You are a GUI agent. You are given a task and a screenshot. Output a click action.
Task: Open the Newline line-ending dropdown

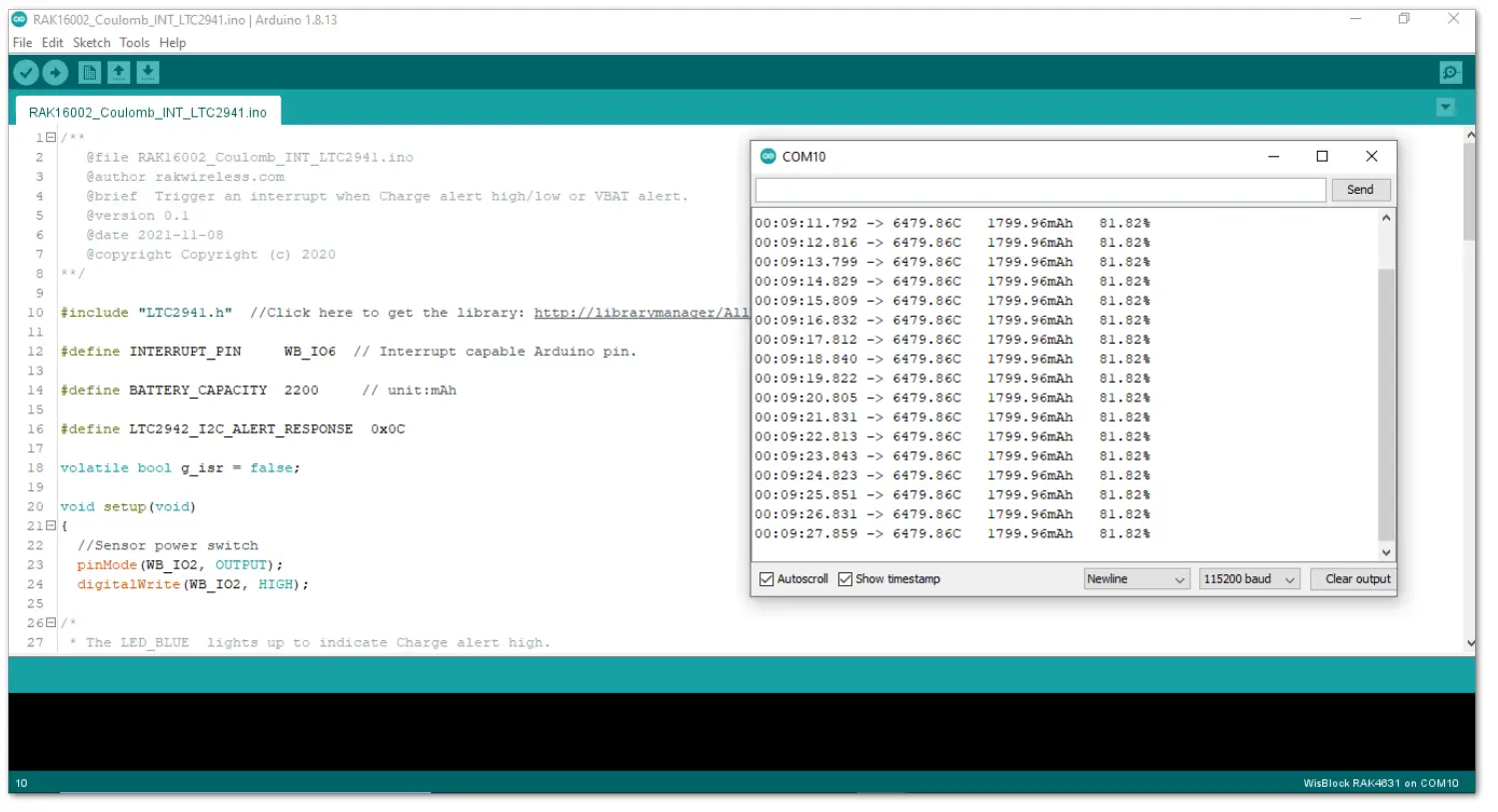[x=1136, y=579]
